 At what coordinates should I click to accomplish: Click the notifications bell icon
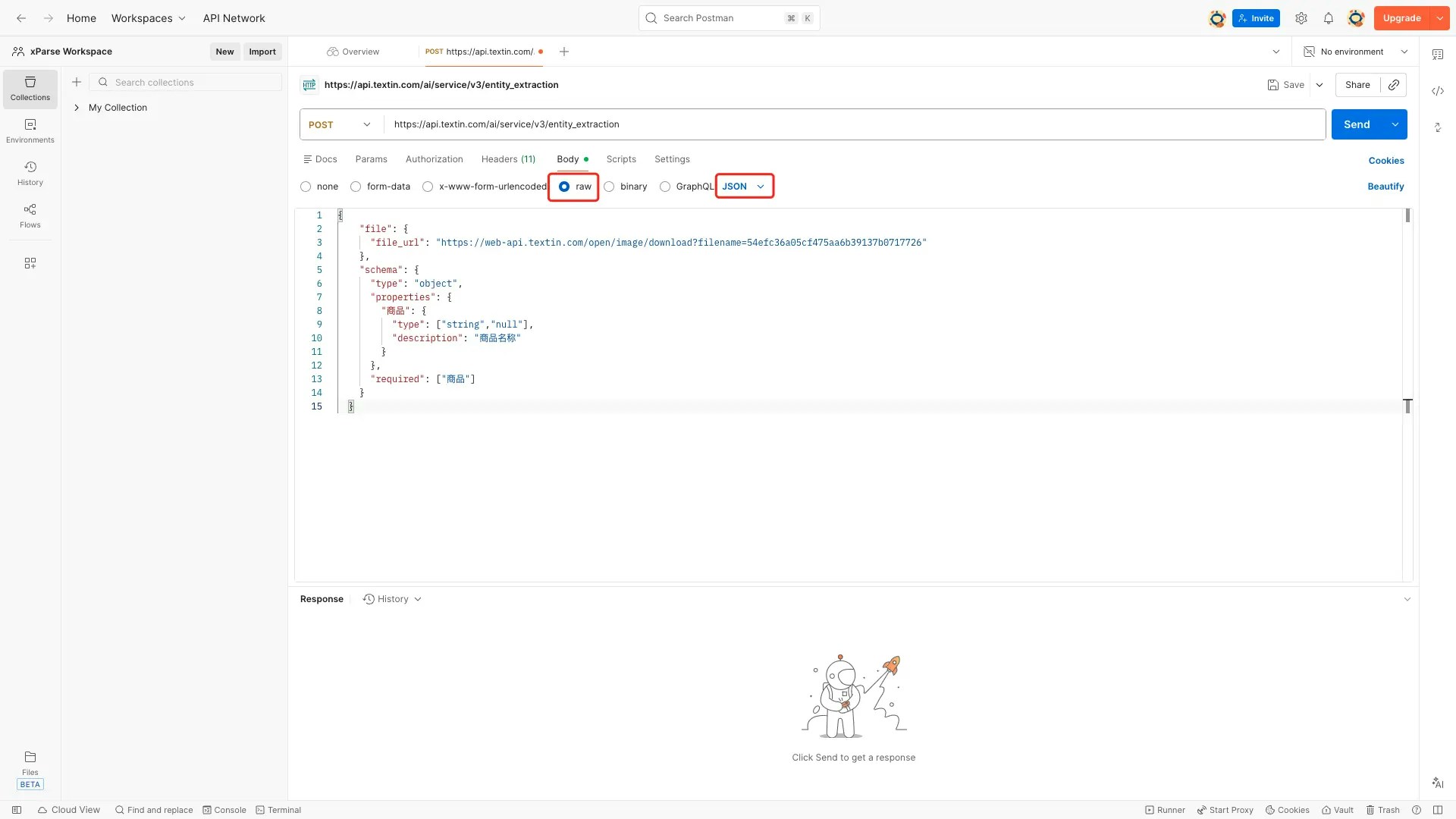point(1329,18)
